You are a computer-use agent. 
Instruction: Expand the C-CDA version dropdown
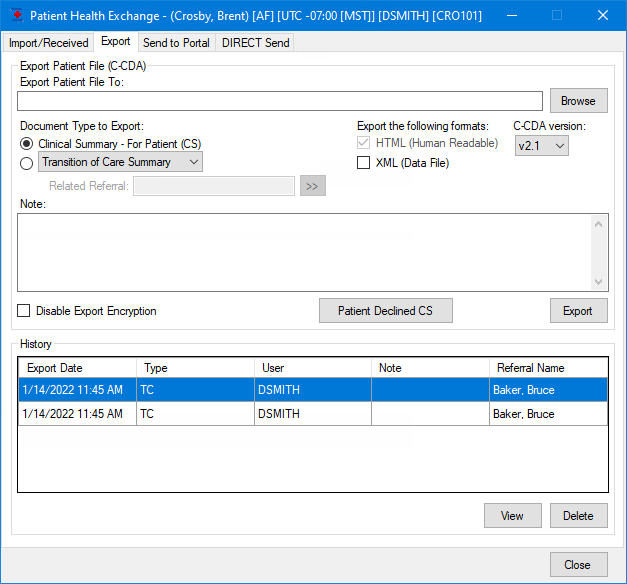[541, 146]
